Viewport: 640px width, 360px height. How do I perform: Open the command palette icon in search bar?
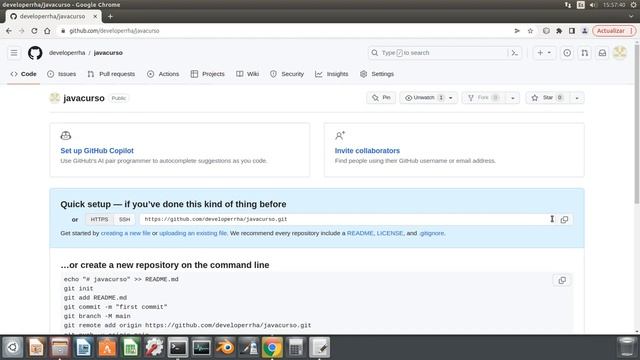[x=515, y=53]
